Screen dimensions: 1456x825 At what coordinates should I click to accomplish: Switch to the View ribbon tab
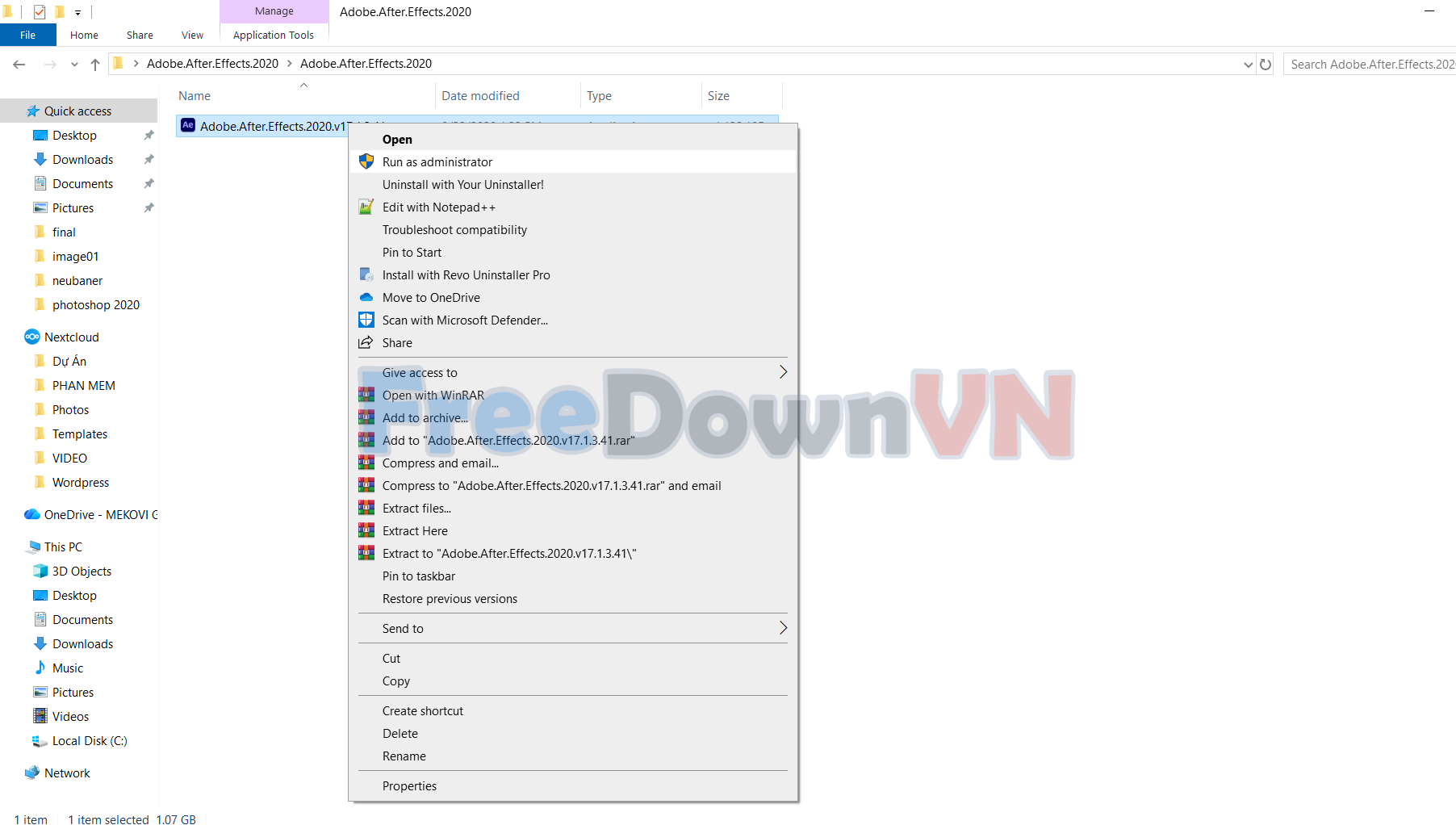[x=192, y=35]
